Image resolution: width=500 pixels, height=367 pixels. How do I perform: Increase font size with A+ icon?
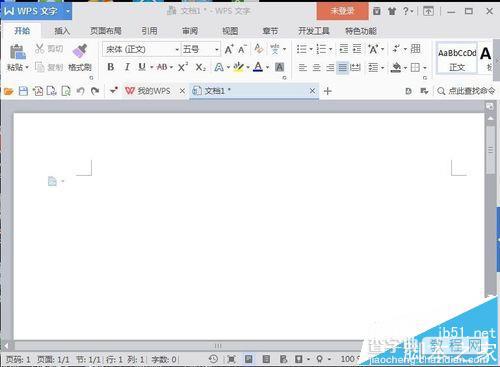point(229,49)
